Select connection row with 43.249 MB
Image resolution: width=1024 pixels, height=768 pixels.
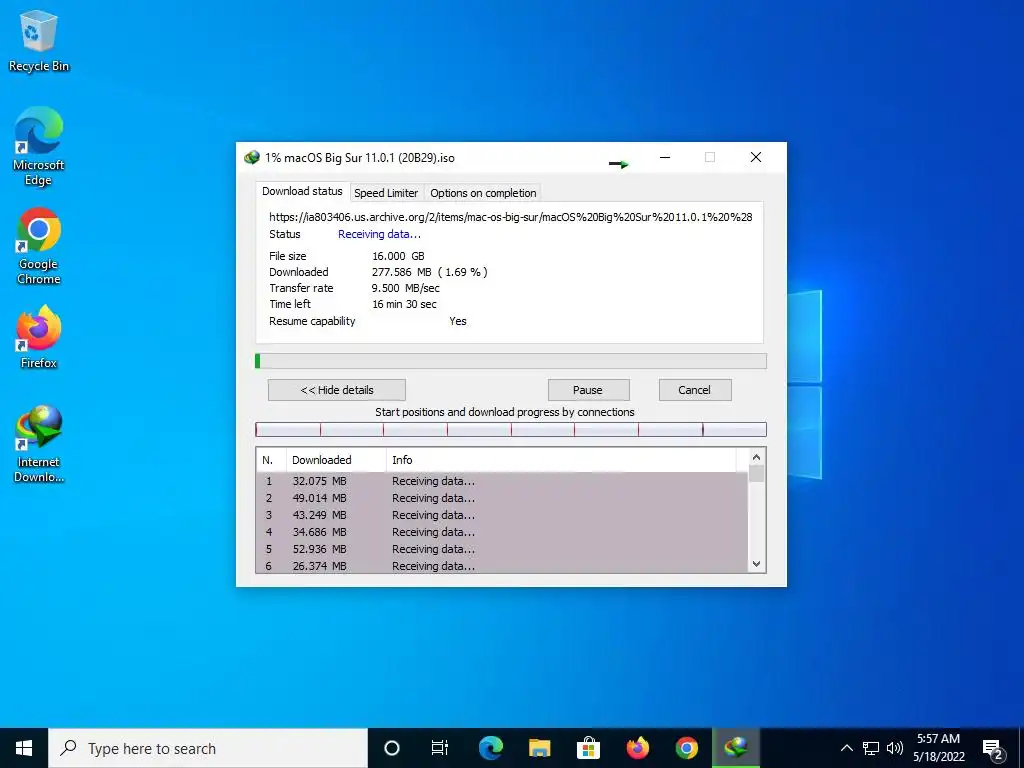click(x=502, y=515)
